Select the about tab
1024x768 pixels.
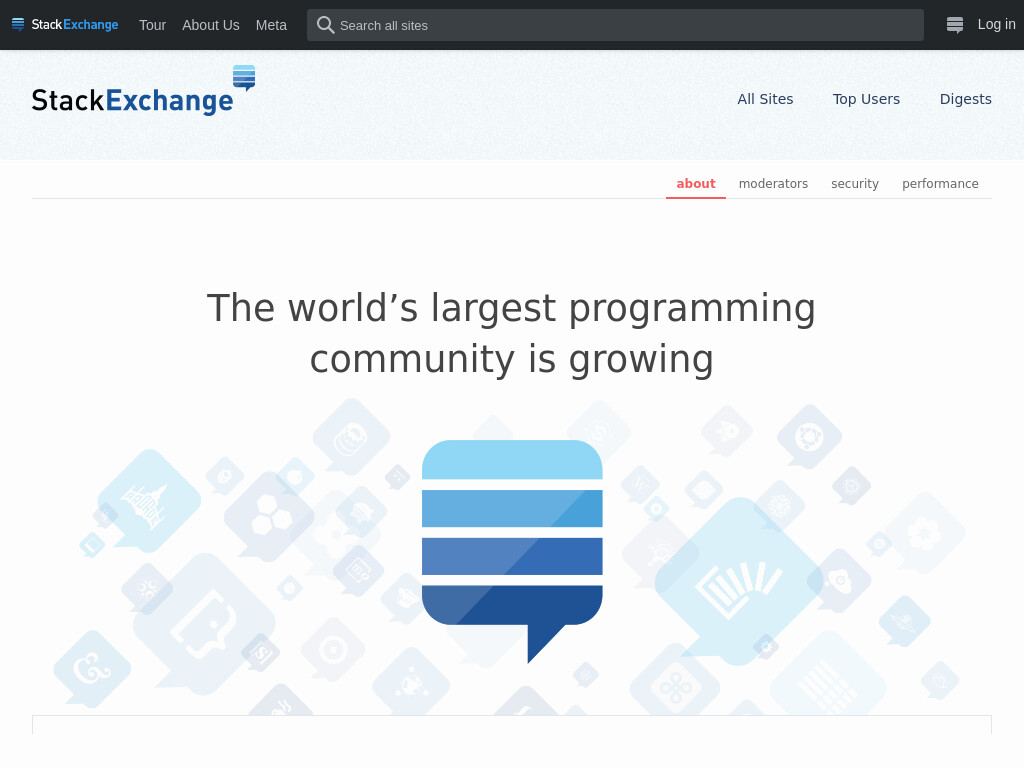696,184
